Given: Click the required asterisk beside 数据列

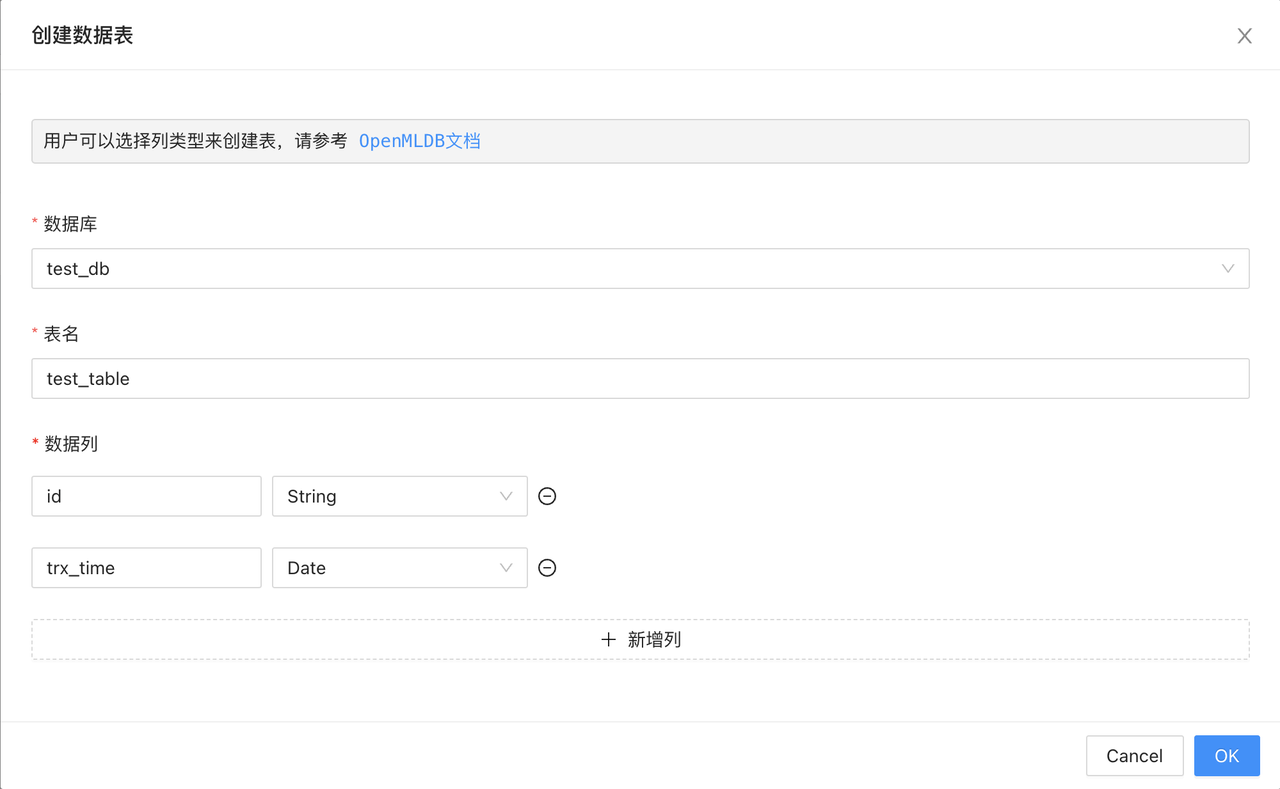Looking at the screenshot, I should pos(37,444).
